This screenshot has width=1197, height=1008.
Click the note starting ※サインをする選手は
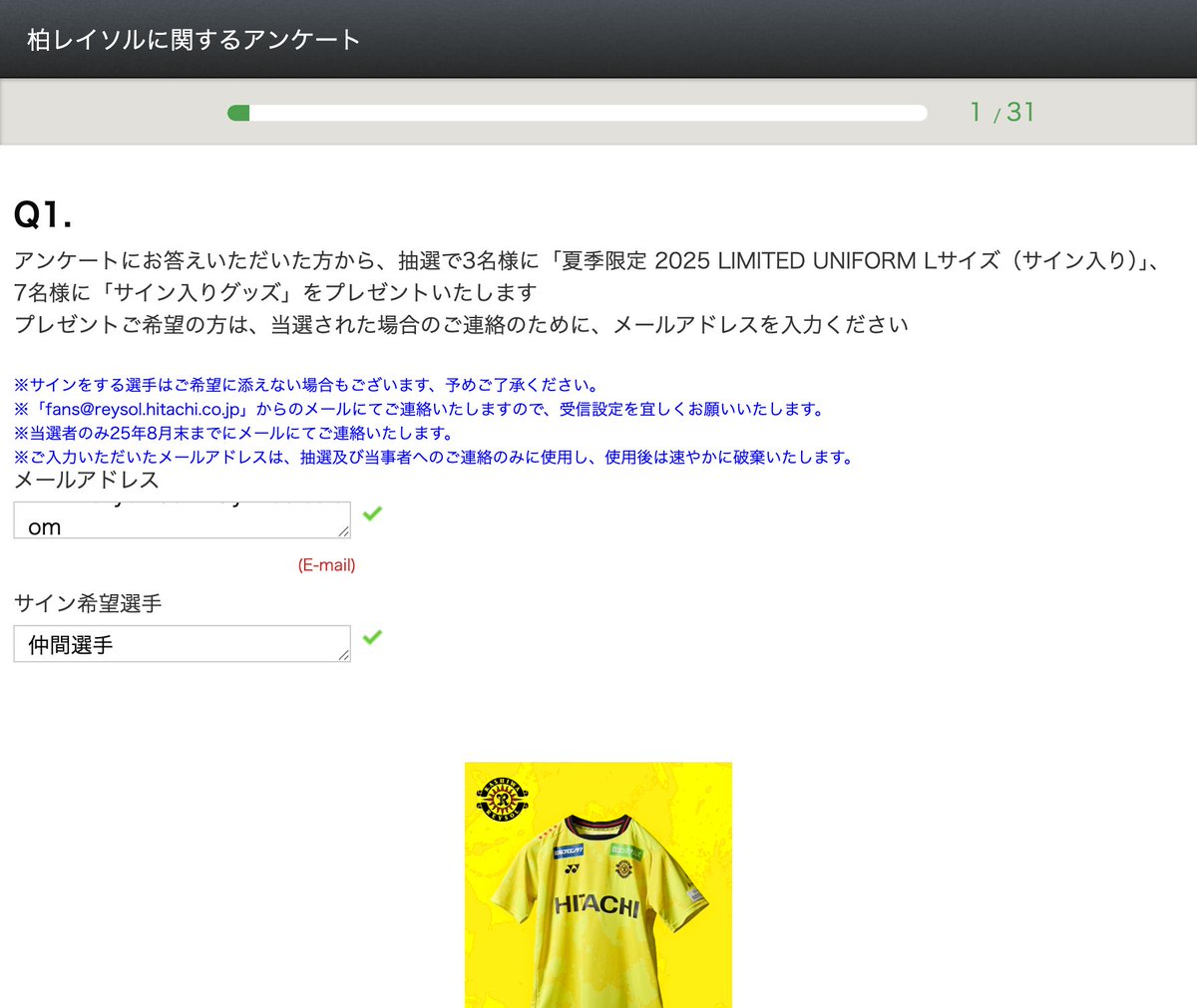tap(307, 385)
